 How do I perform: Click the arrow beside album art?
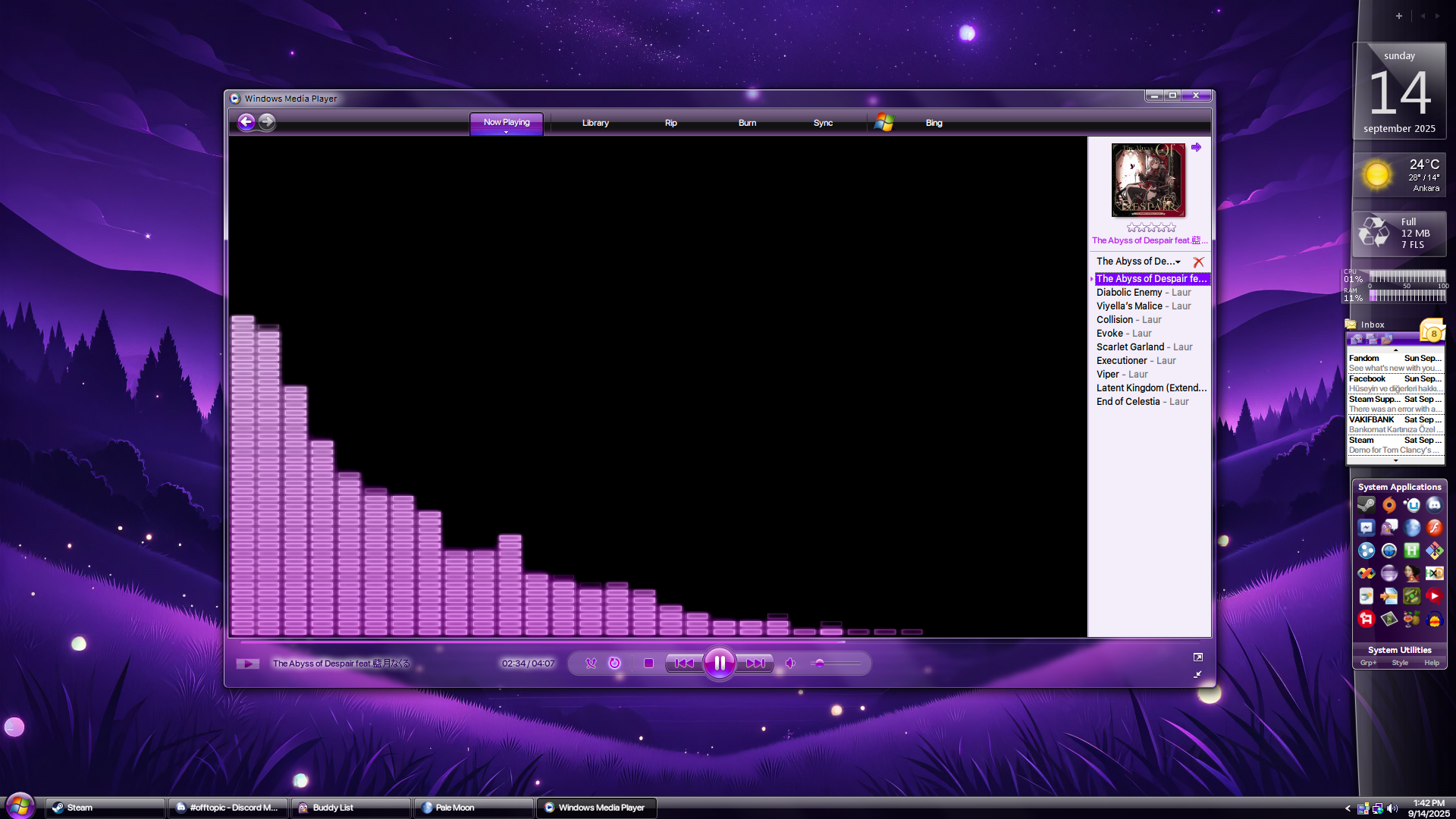click(x=1196, y=147)
